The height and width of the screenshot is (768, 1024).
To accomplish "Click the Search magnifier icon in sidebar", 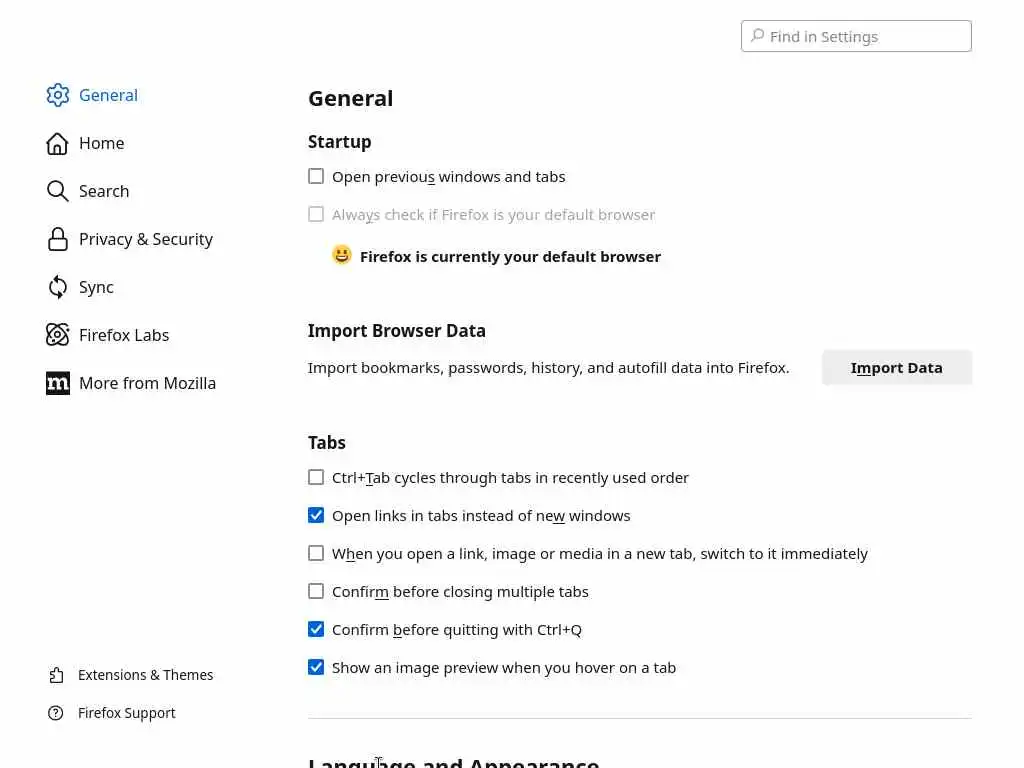I will 58,191.
